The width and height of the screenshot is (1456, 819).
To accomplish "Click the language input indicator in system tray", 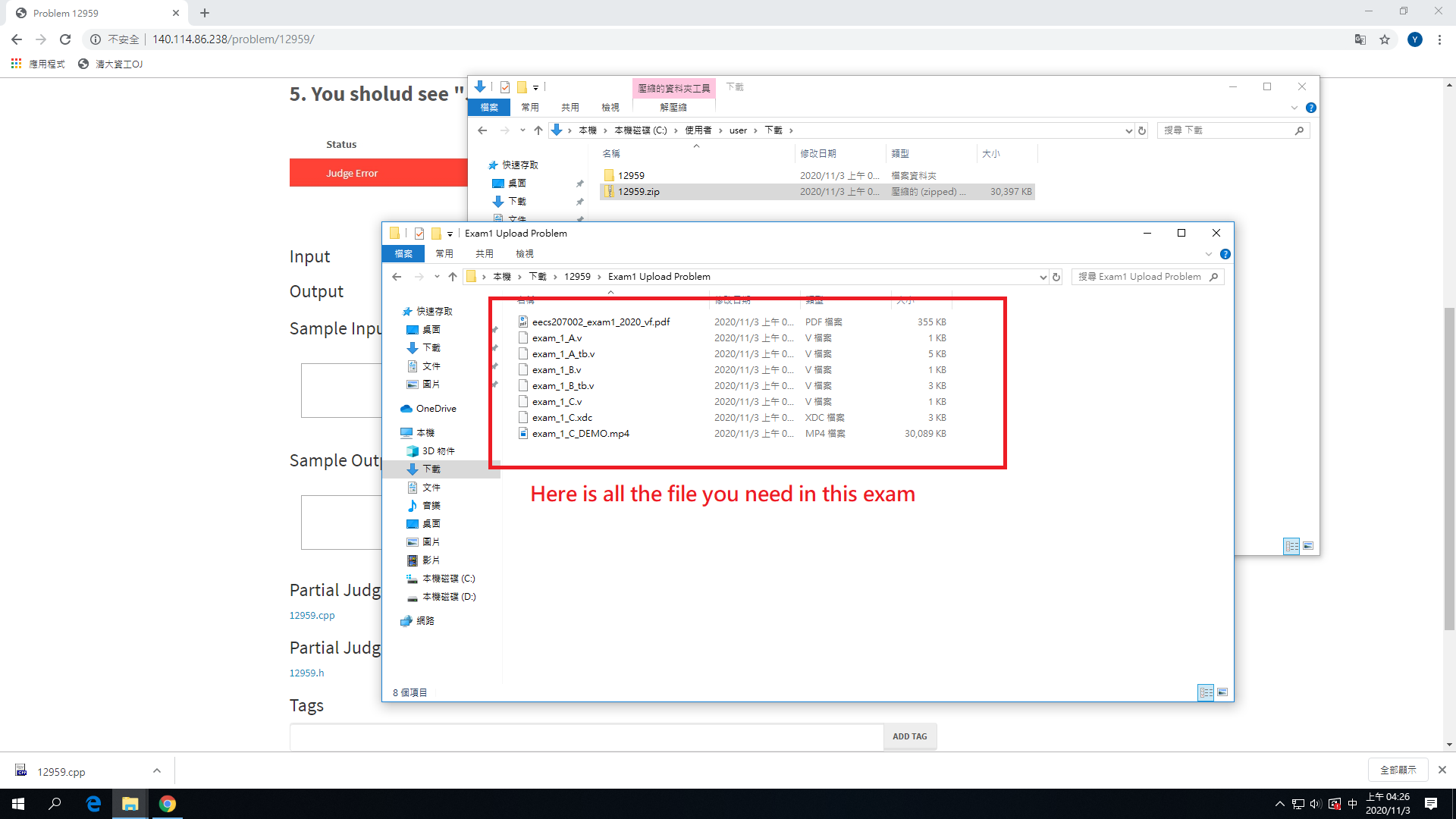I will pyautogui.click(x=1353, y=804).
